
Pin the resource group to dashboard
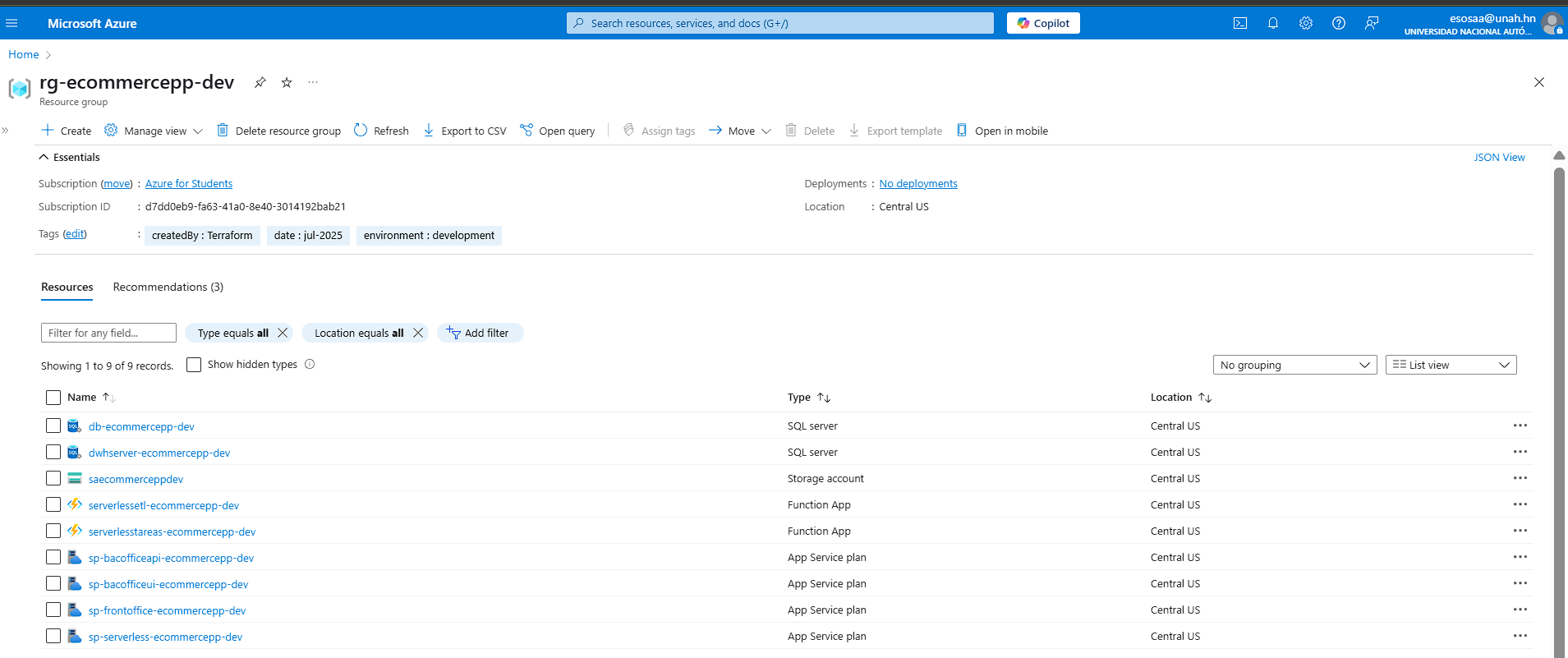(x=260, y=82)
